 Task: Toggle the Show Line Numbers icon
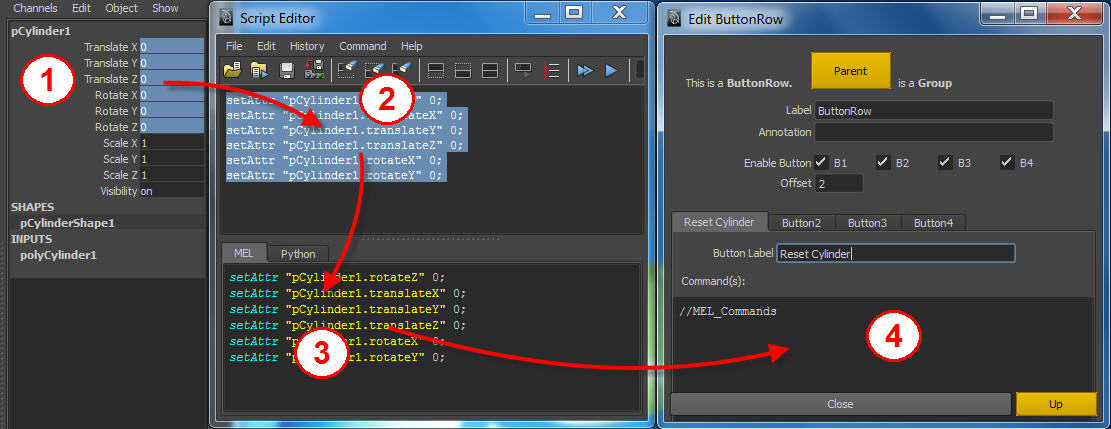[x=551, y=70]
